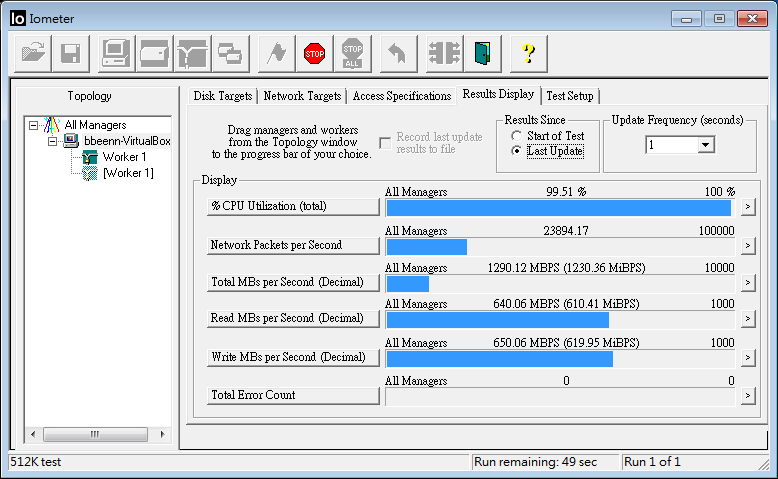Screen dimensions: 778x479
Task: Open test configuration file icon
Action: [x=33, y=53]
